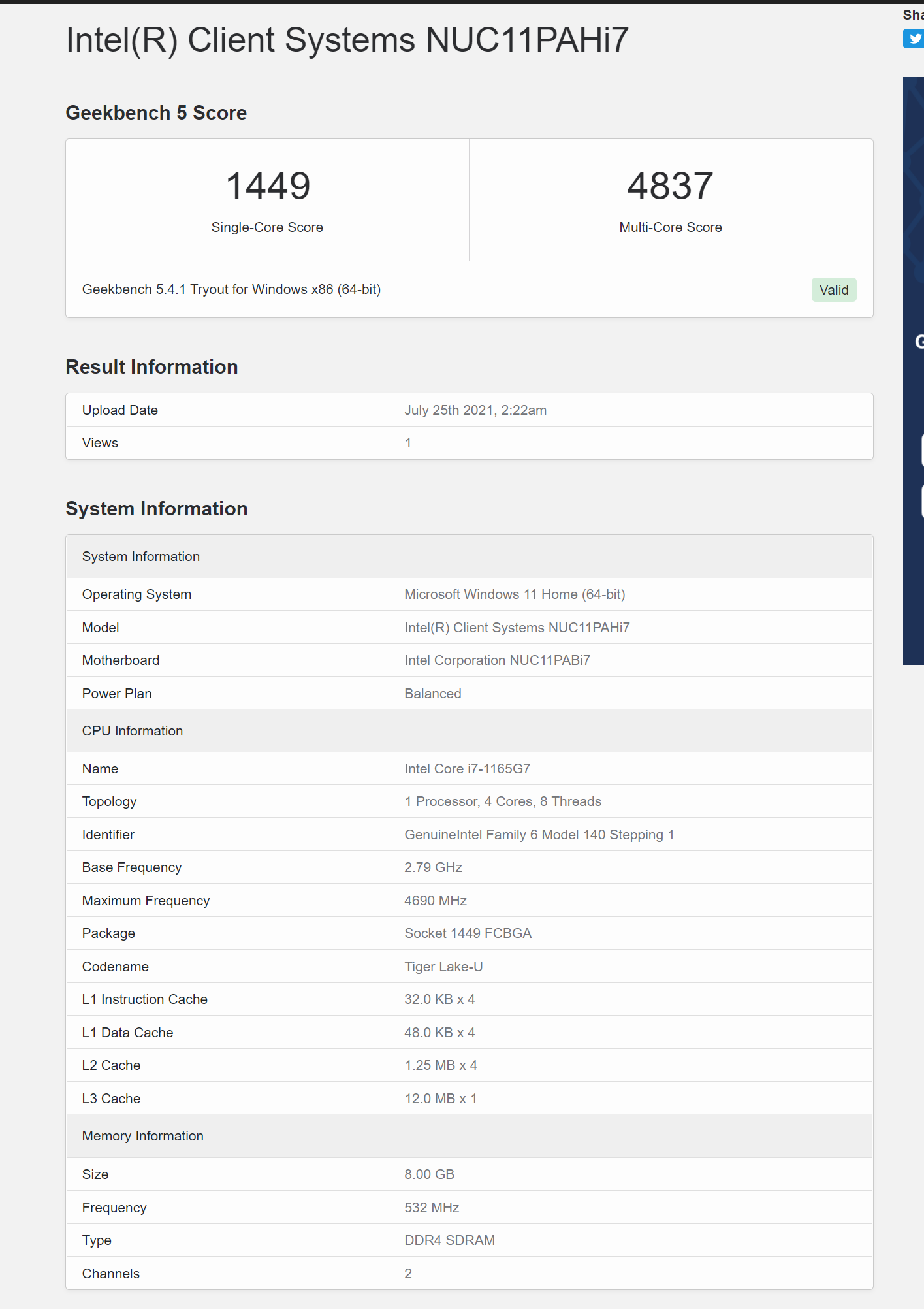Click the 'Model' row label
This screenshot has width=924, height=1309.
tap(101, 628)
